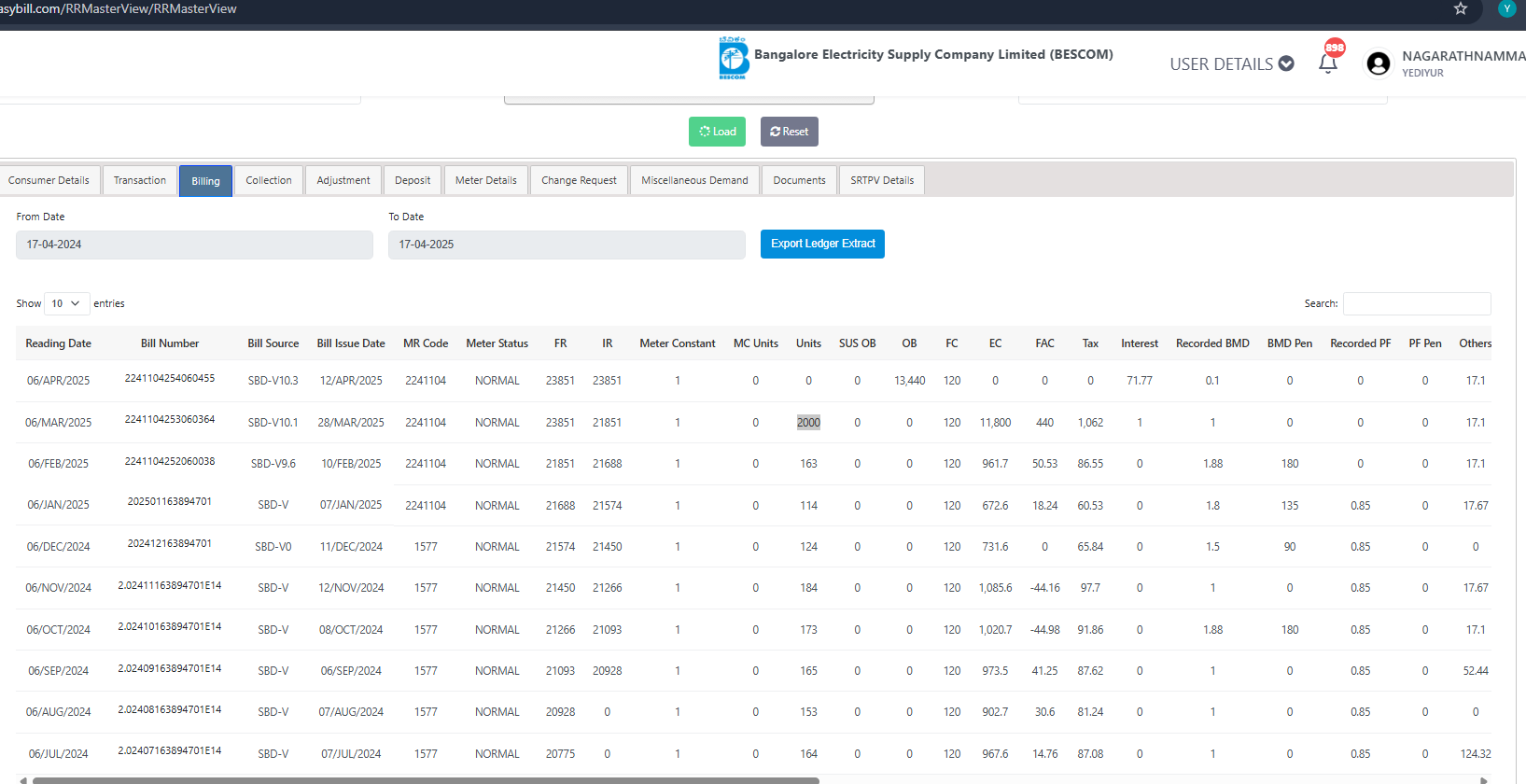Click OB value 13,440
1526x784 pixels.
909,381
